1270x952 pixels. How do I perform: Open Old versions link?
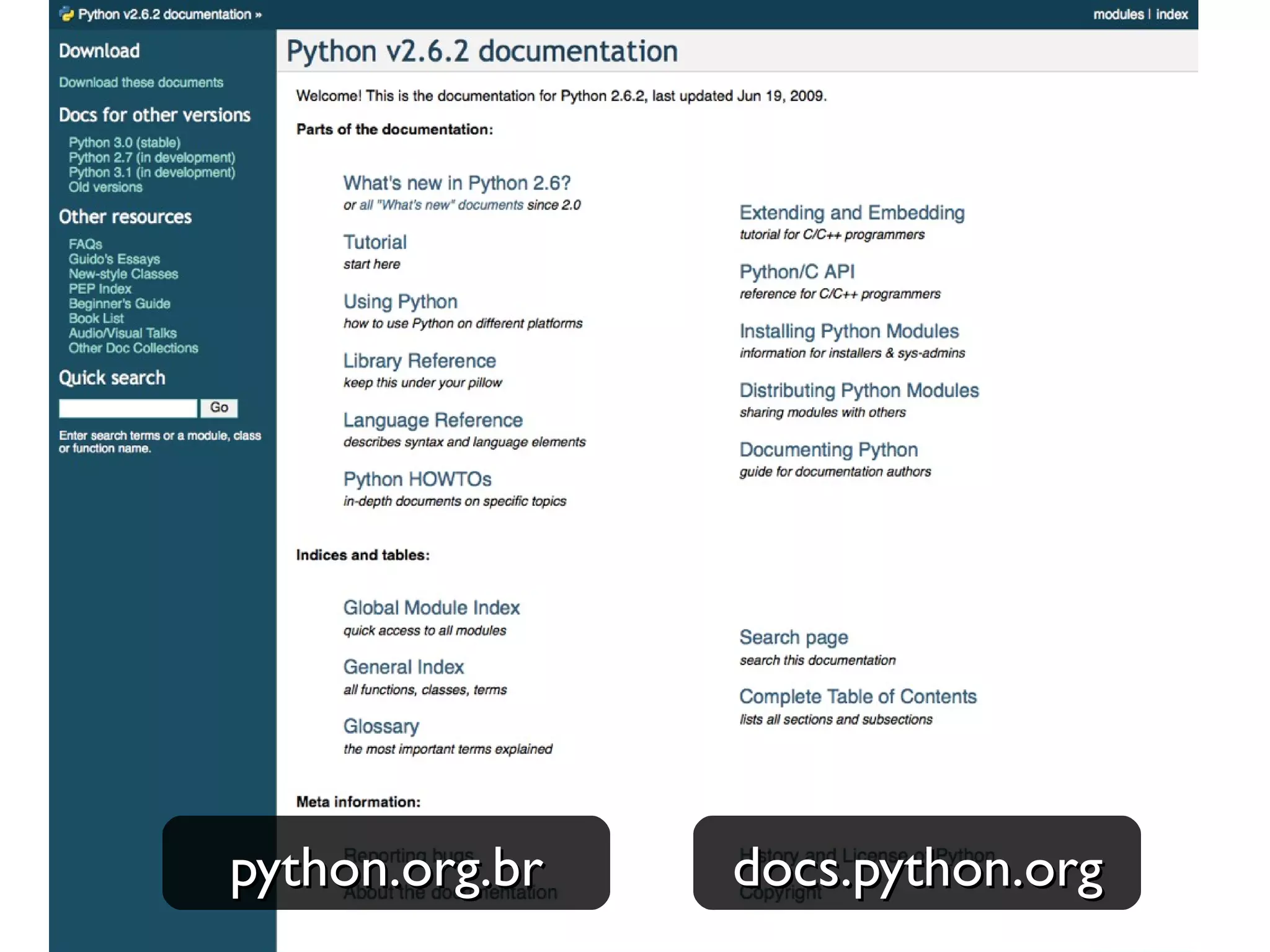click(105, 187)
